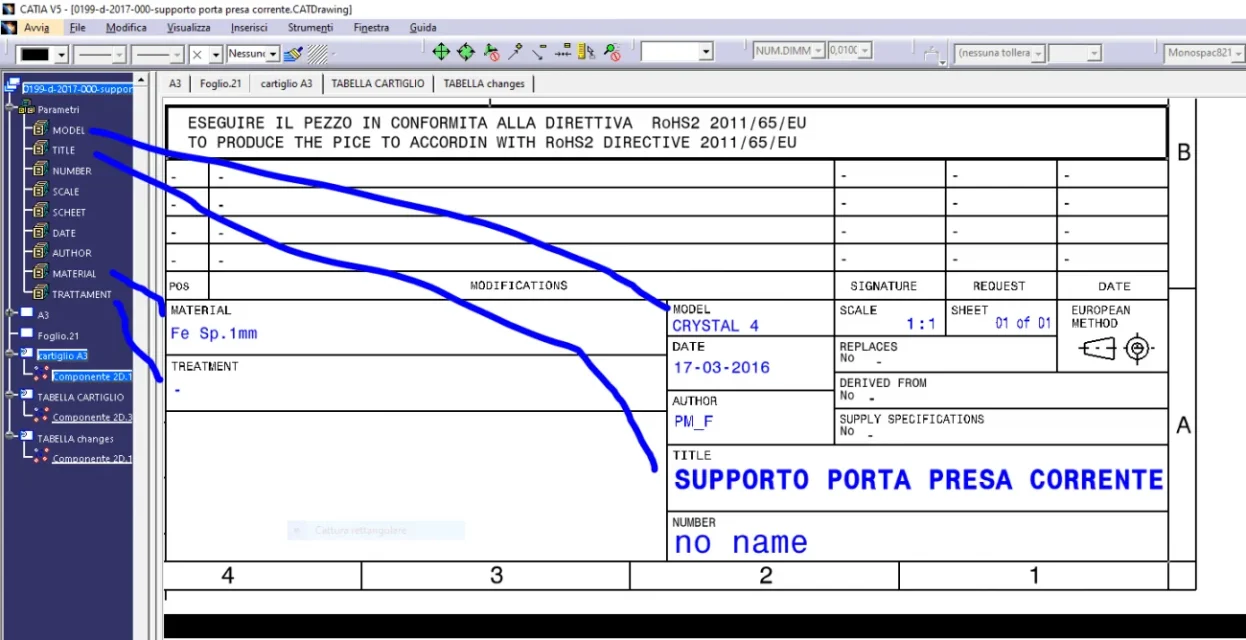Switch to the Foglio.21 sheet tab

tap(220, 84)
